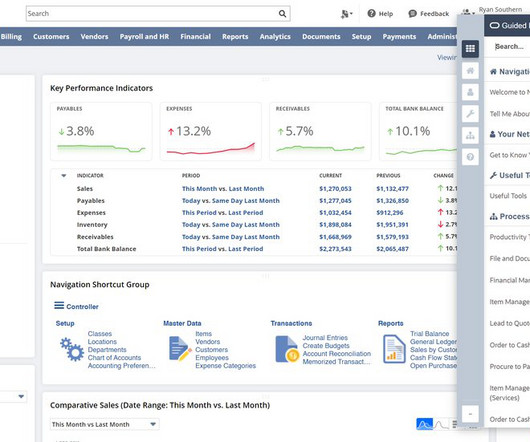
Task: Click in the global Search field
Action: [x=152, y=14]
